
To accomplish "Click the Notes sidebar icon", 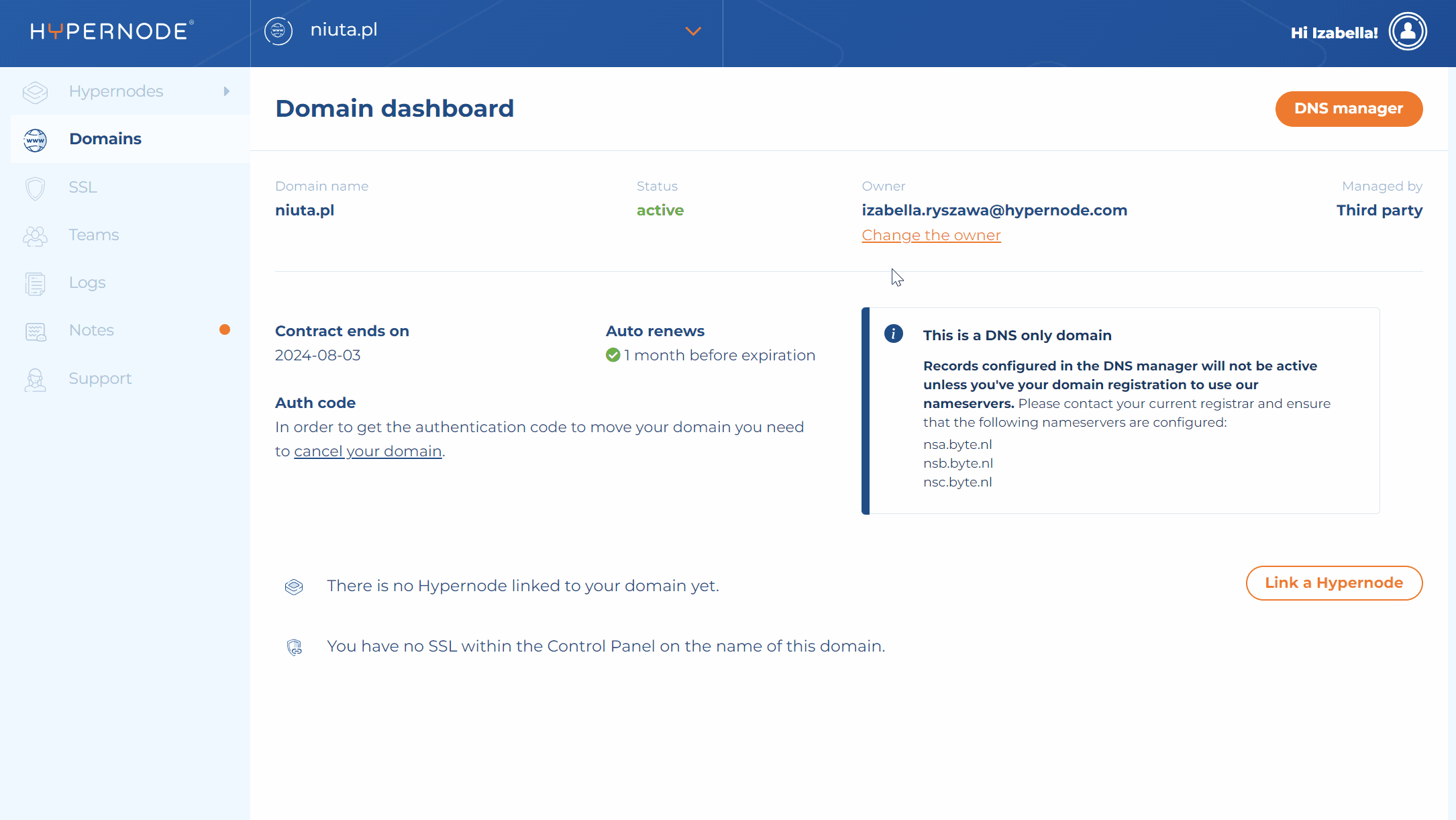I will (x=35, y=331).
